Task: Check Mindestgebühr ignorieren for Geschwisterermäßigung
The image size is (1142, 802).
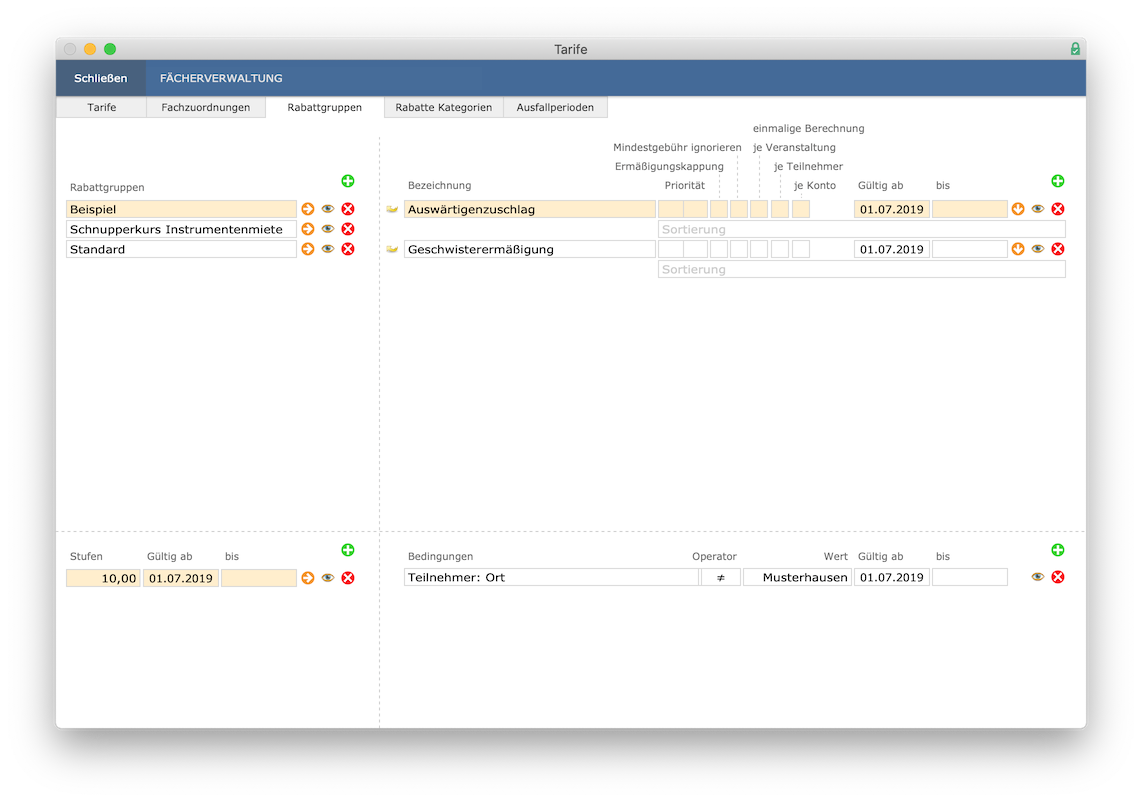Action: coord(739,249)
